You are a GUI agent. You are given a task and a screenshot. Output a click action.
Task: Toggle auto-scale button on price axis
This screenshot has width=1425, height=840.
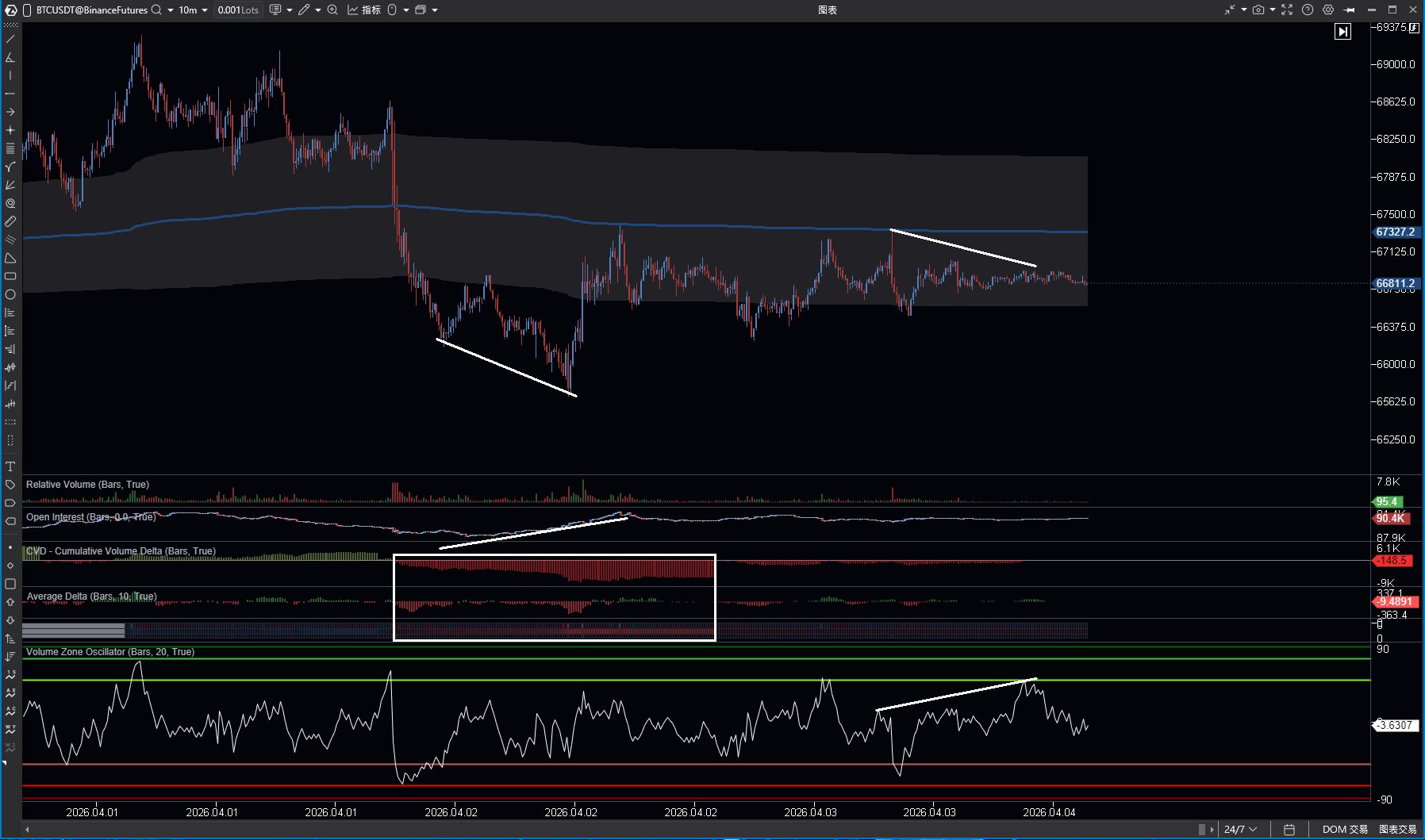point(1414,28)
